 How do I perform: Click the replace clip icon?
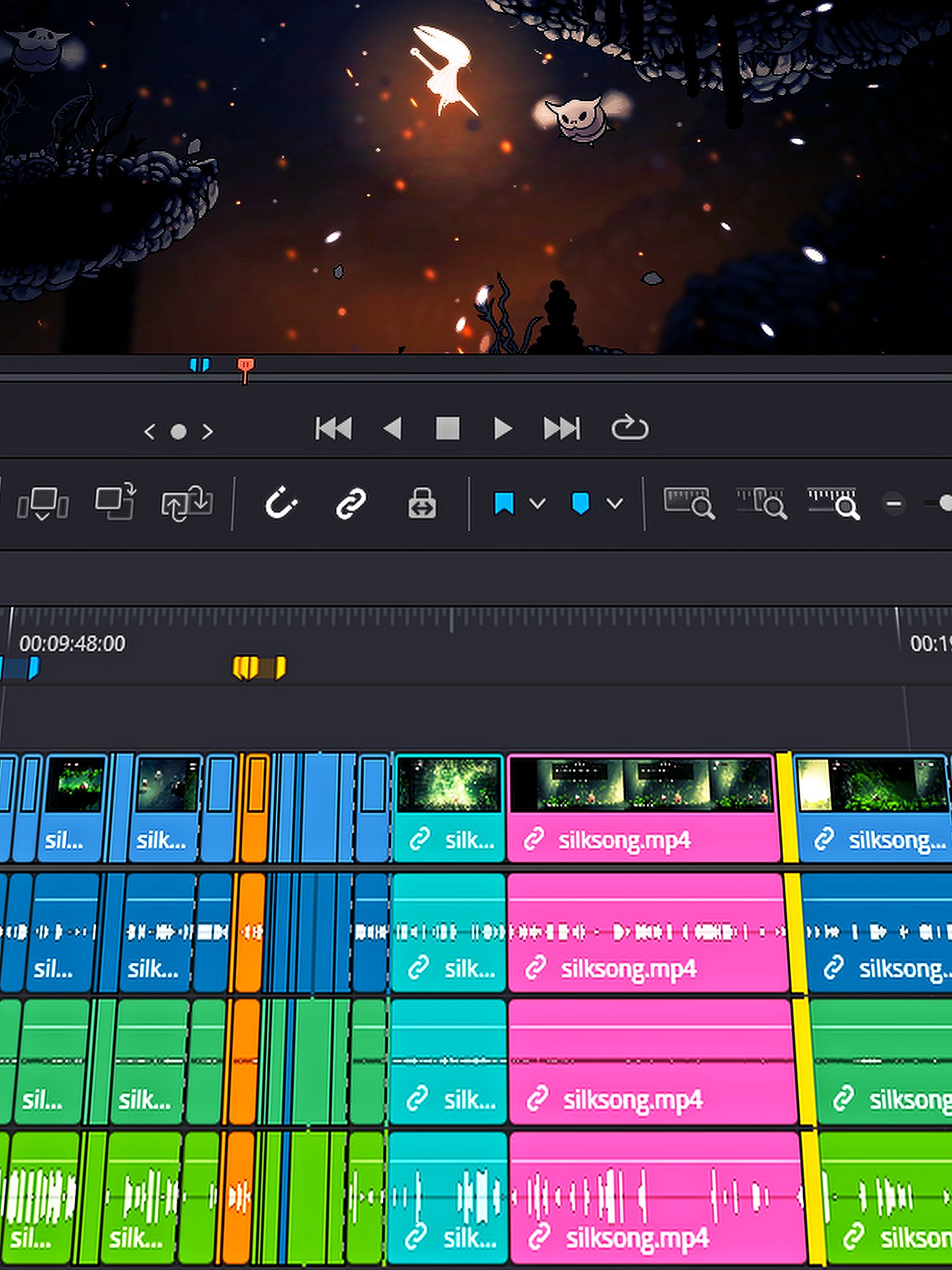click(x=187, y=503)
